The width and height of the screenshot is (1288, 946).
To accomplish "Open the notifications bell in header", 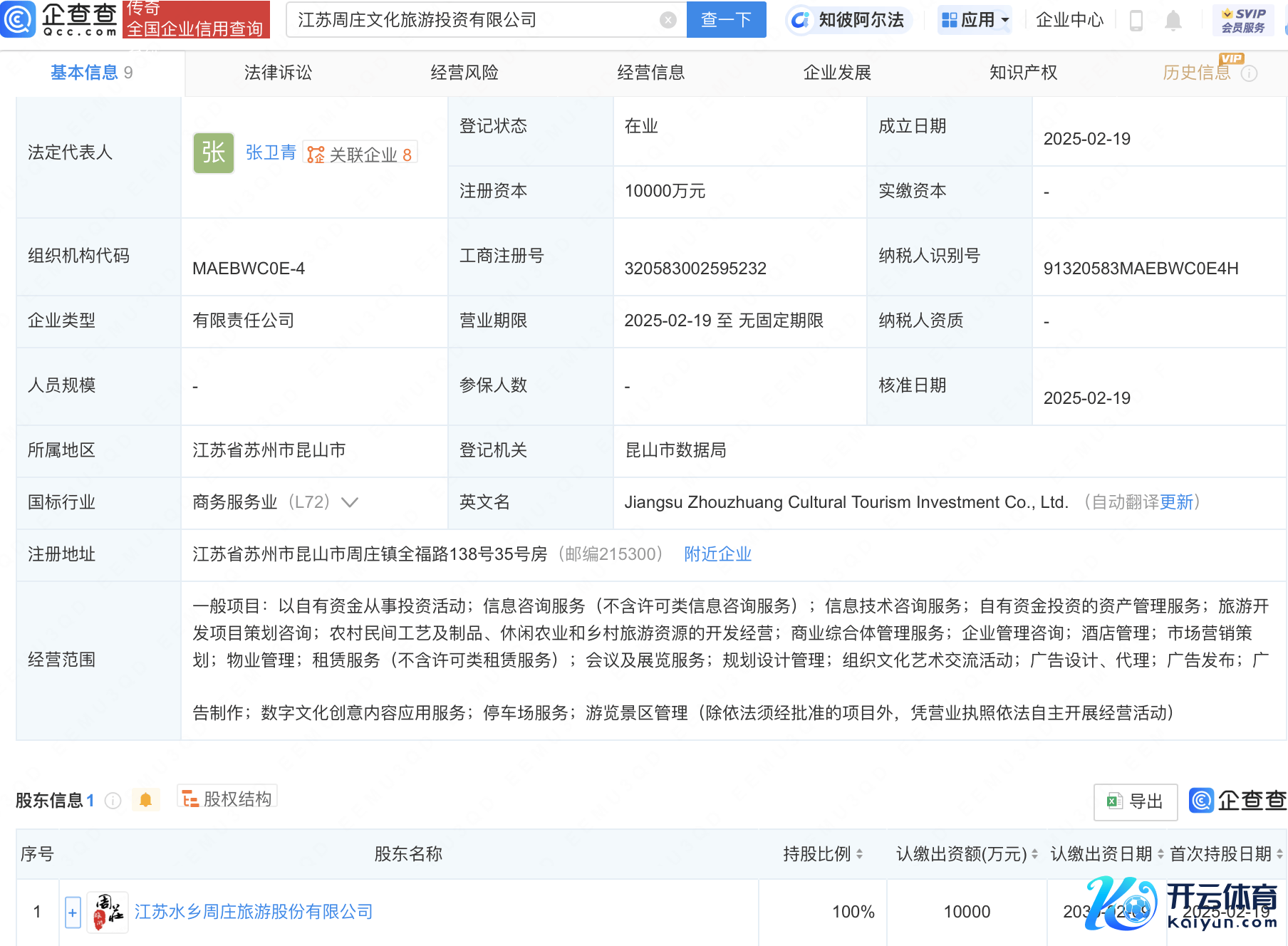I will (x=1173, y=21).
